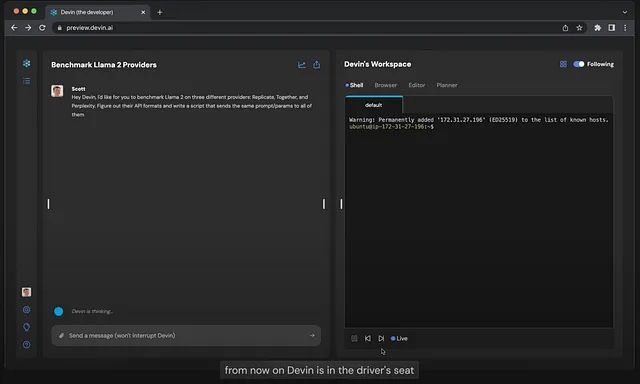Click the terminal Warning message line
This screenshot has height=384, width=640.
tap(479, 120)
